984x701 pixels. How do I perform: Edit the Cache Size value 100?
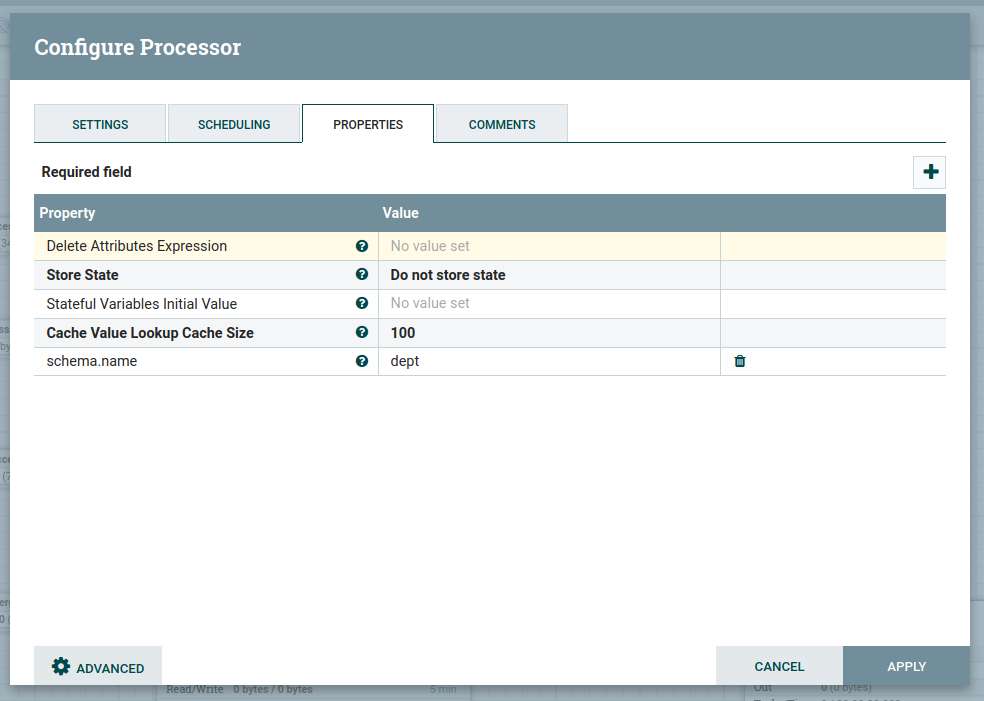(548, 333)
